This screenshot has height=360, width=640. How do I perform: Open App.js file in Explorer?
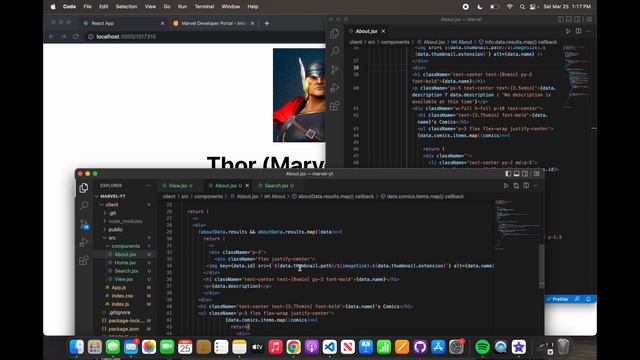coord(119,288)
